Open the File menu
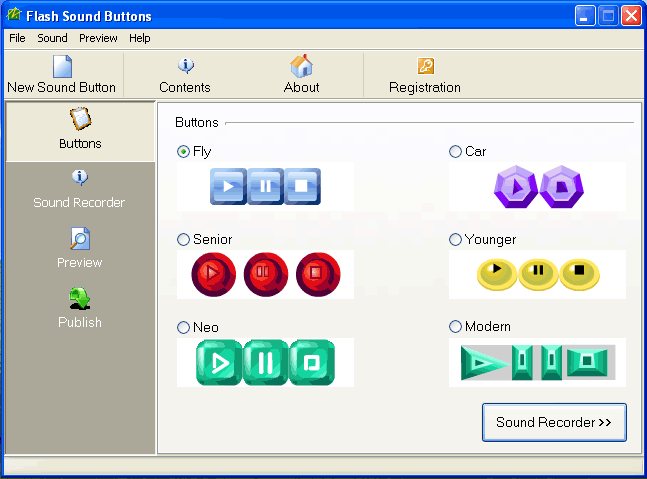The image size is (647, 479). pos(17,38)
